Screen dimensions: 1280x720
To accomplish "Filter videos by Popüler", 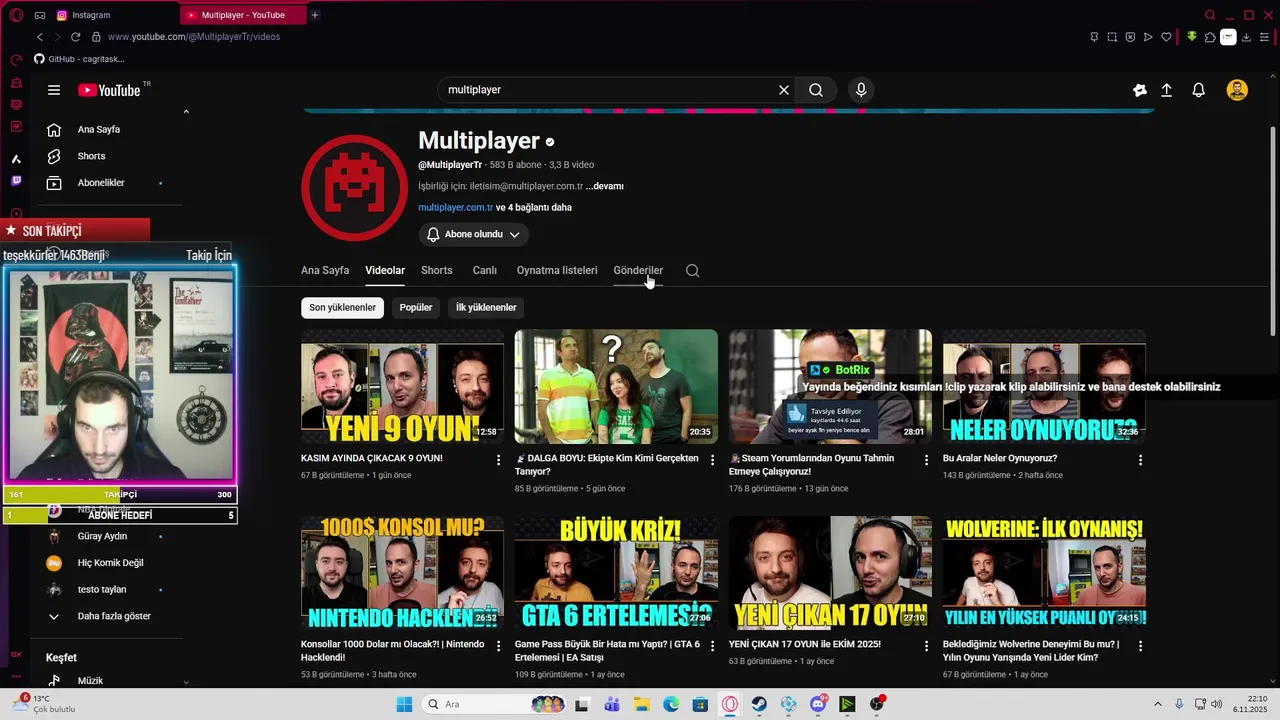I will (416, 308).
